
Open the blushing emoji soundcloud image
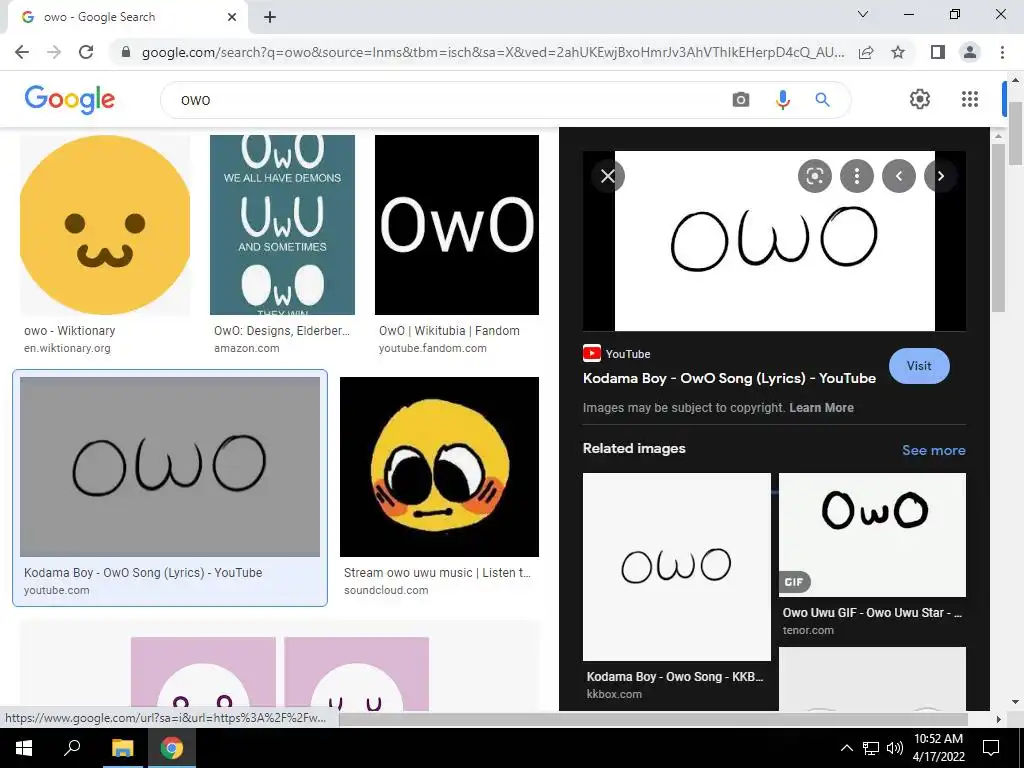pyautogui.click(x=439, y=466)
